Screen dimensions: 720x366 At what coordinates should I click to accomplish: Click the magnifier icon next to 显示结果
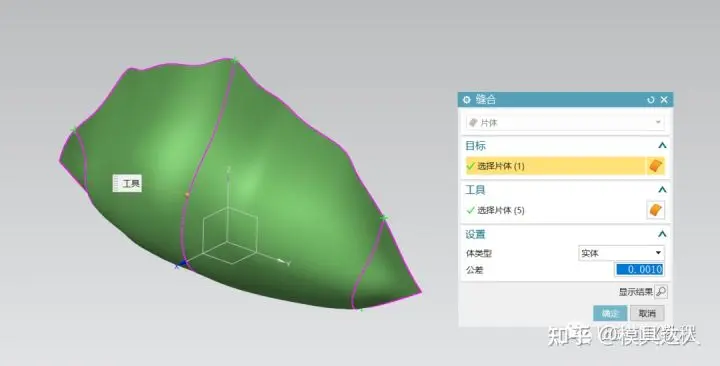pos(661,292)
